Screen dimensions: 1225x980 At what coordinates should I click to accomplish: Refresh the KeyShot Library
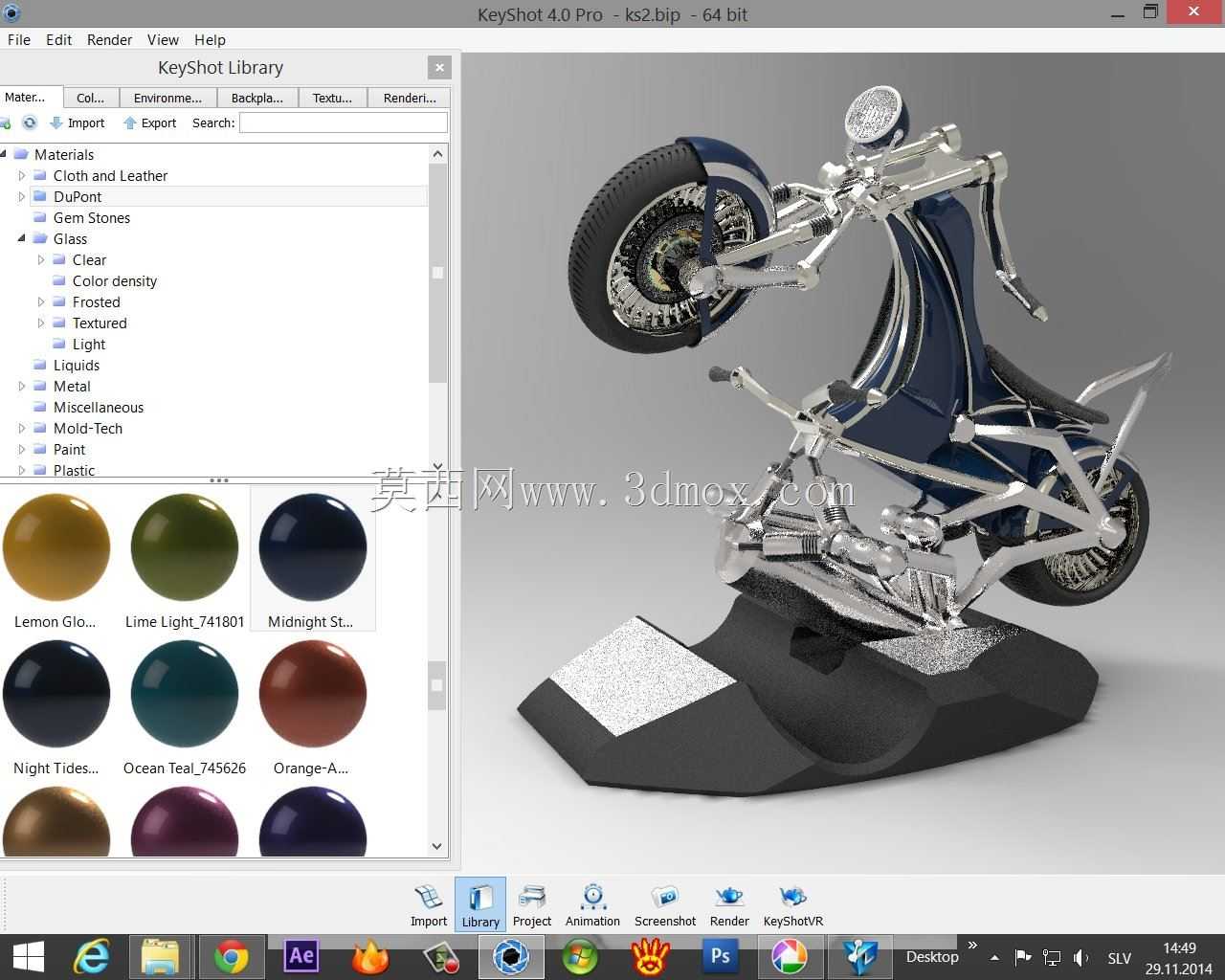pos(30,122)
